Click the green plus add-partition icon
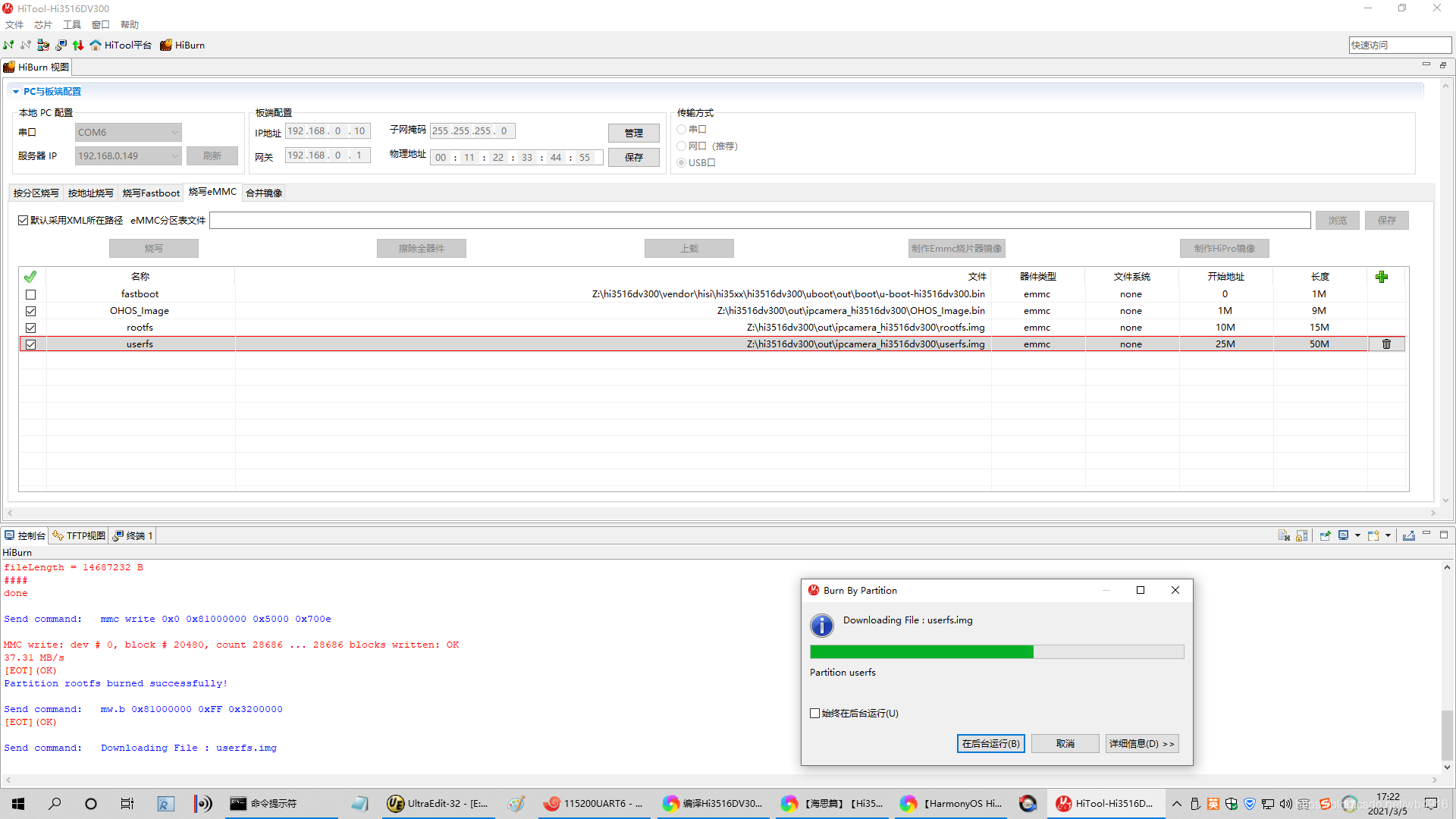 pyautogui.click(x=1382, y=277)
